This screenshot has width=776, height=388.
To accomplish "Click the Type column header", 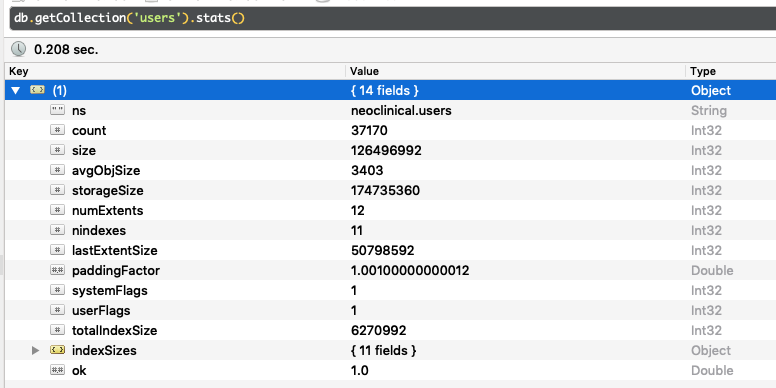I will coord(731,71).
